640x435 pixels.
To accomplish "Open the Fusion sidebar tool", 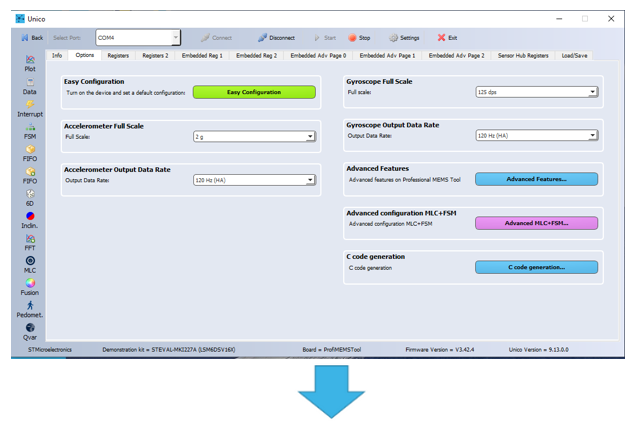I will pyautogui.click(x=30, y=288).
